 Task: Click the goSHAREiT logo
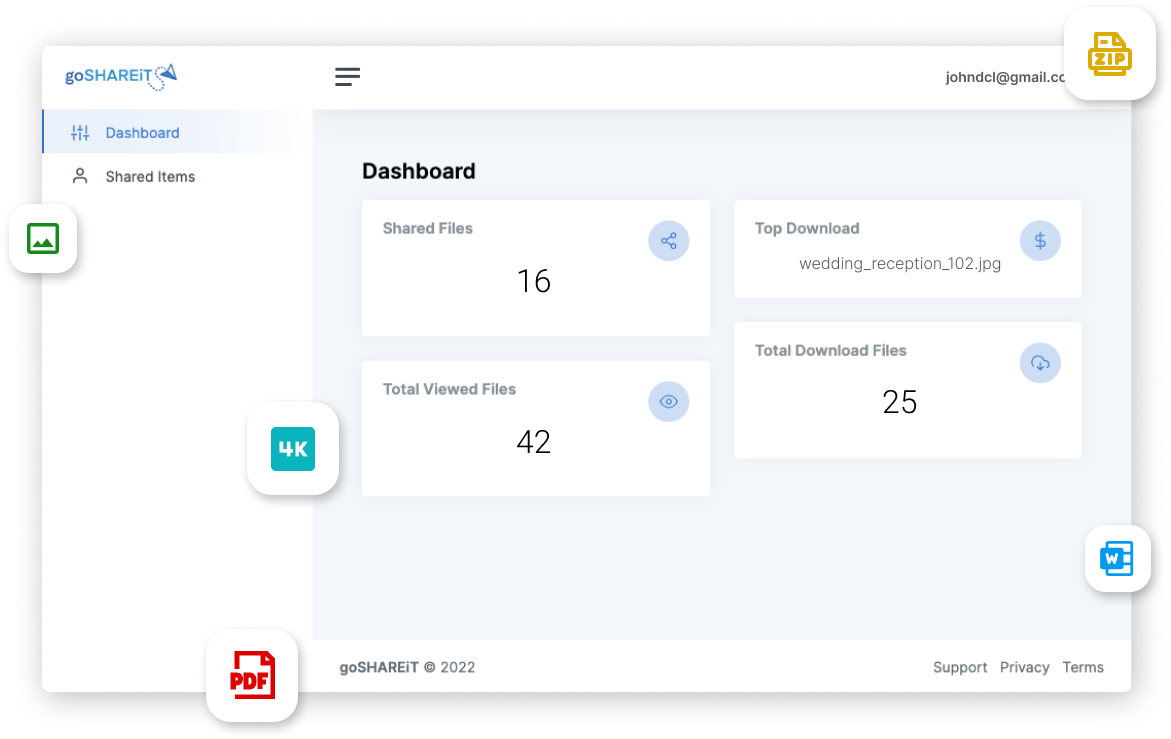click(x=120, y=76)
